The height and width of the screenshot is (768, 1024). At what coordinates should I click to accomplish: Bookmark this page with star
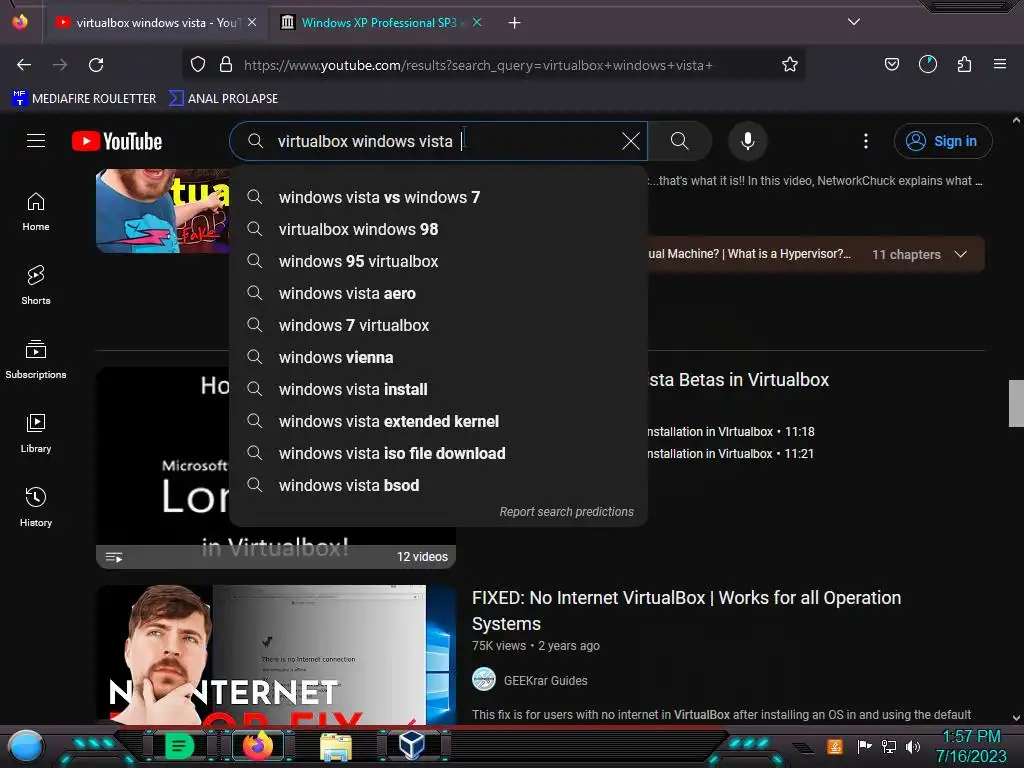pyautogui.click(x=790, y=65)
